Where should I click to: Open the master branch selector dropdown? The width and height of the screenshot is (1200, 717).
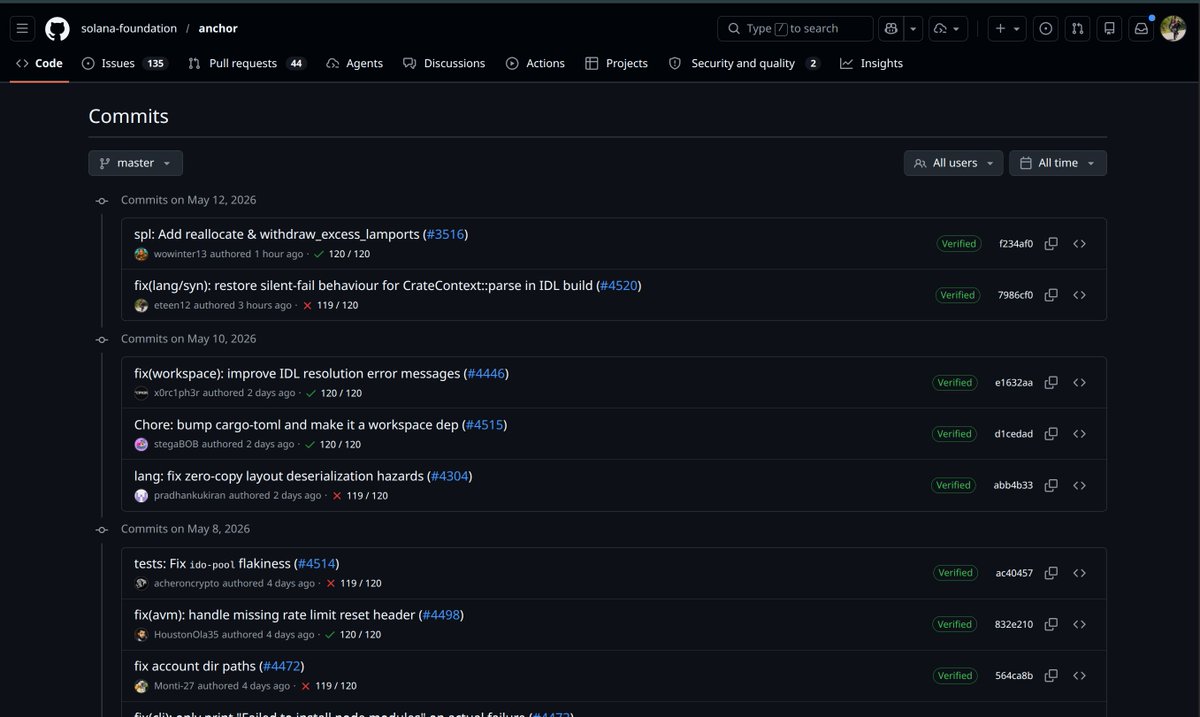(x=135, y=163)
